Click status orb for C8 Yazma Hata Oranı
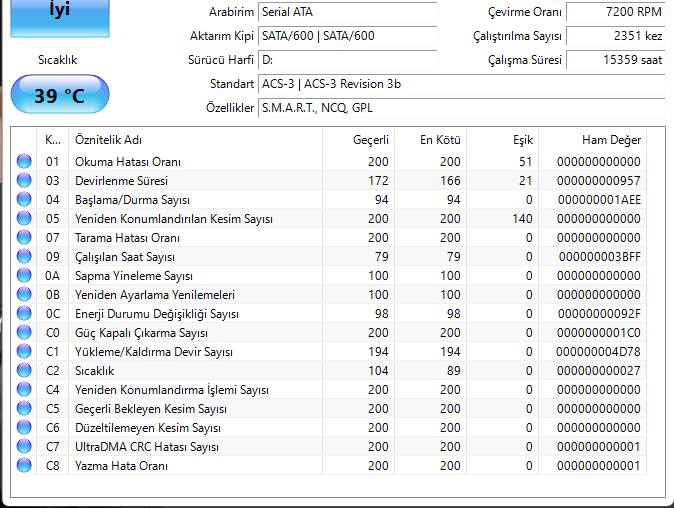674x508 pixels. (x=24, y=465)
